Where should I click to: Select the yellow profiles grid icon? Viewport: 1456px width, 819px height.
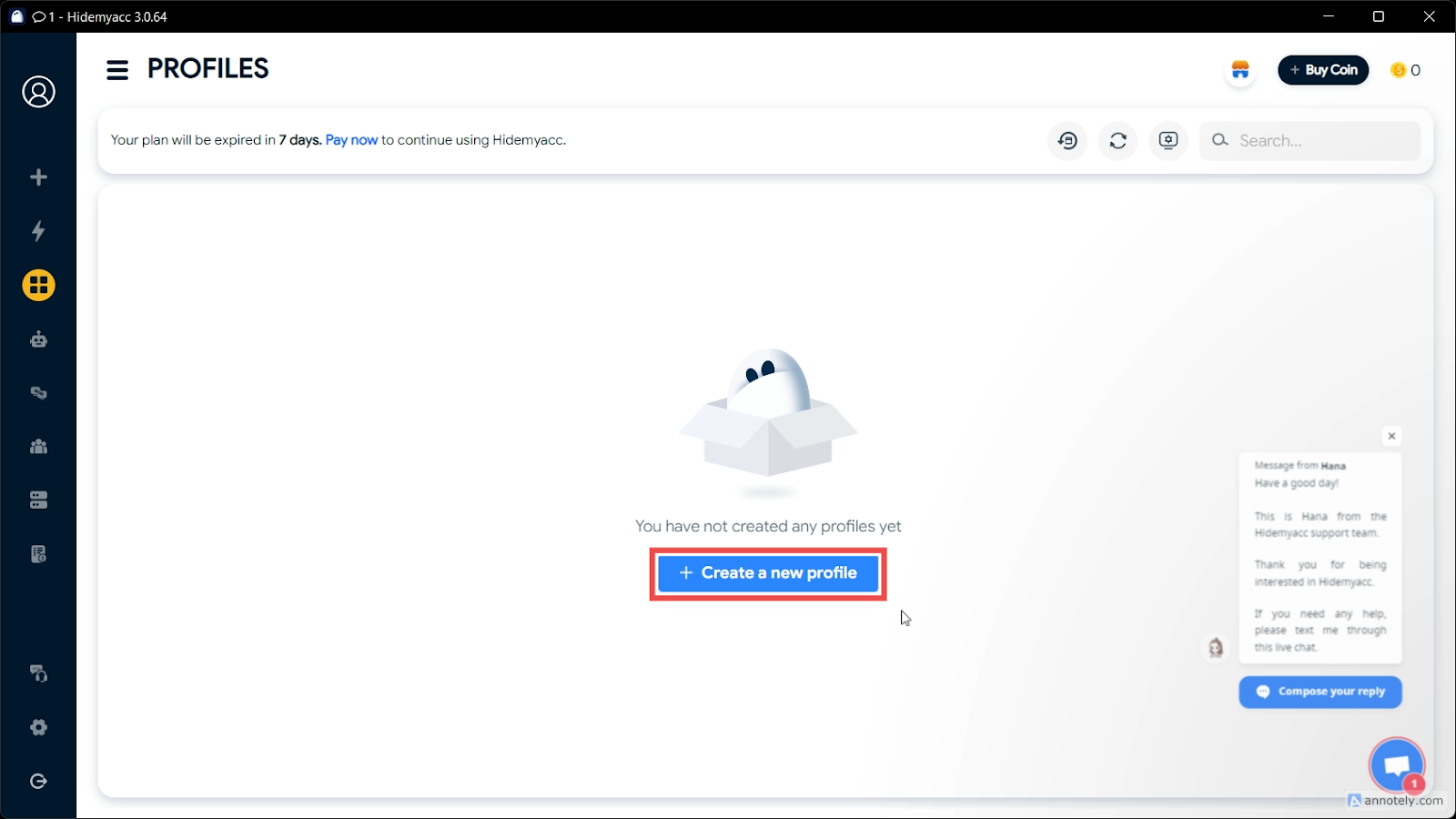[38, 285]
